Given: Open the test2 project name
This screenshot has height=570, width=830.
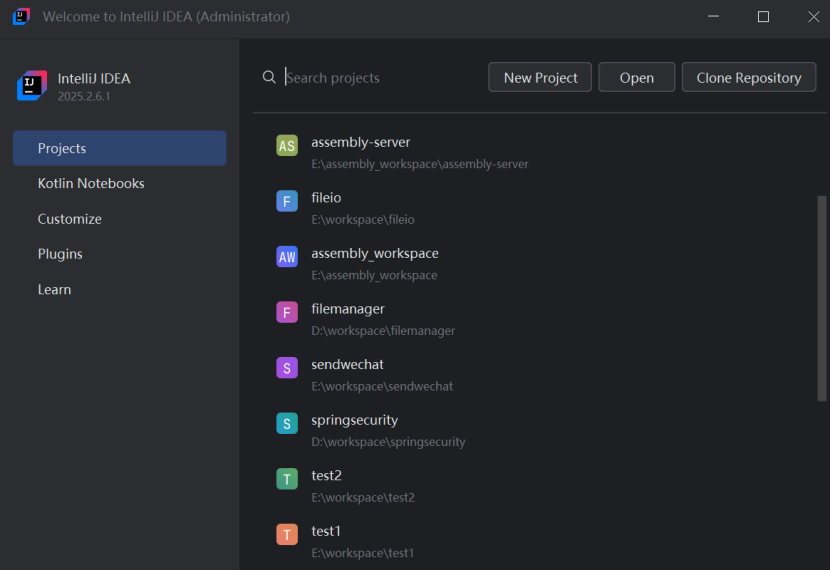Looking at the screenshot, I should point(327,476).
